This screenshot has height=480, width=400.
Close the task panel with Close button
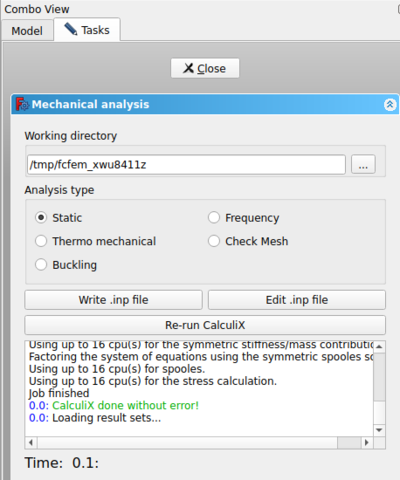click(x=205, y=68)
